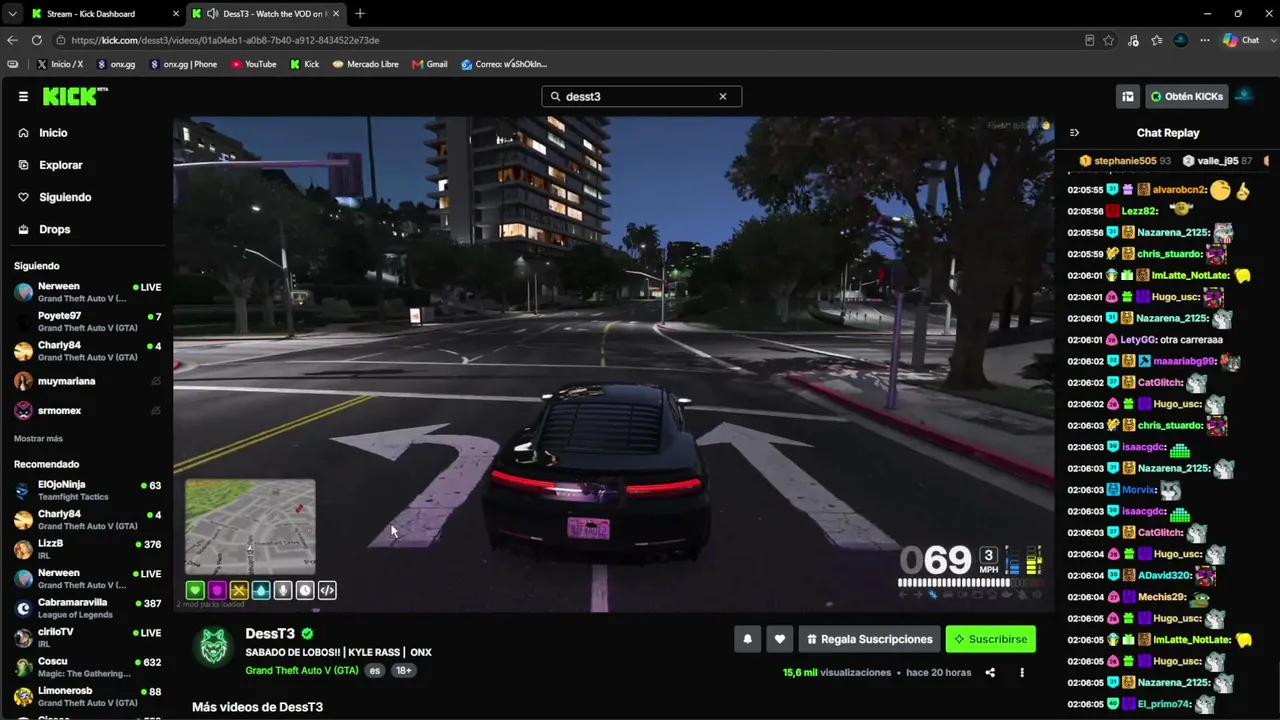
Task: Click the blue water-drop HUD icon
Action: (261, 590)
